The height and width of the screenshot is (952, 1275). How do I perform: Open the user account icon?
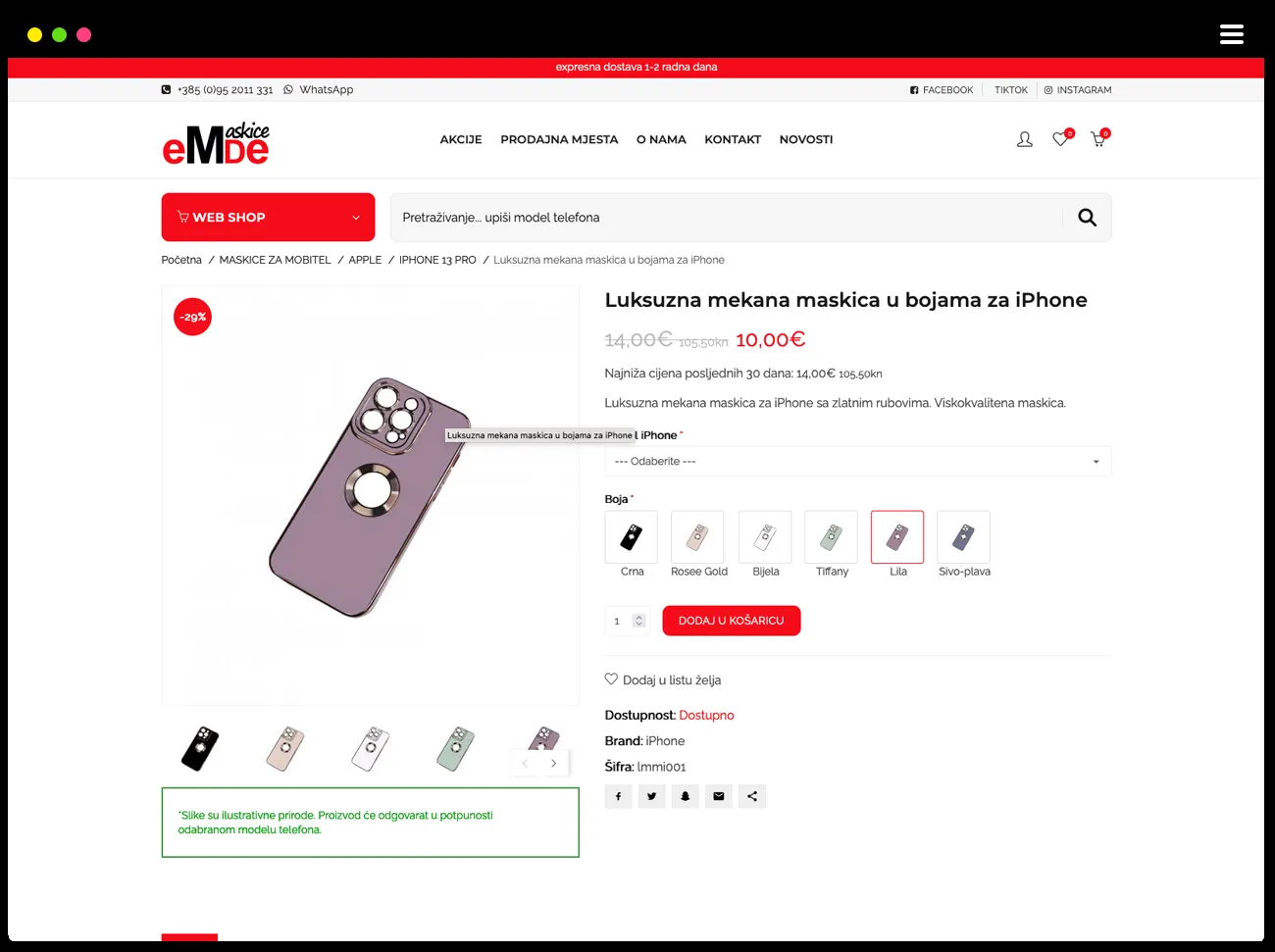click(x=1025, y=139)
